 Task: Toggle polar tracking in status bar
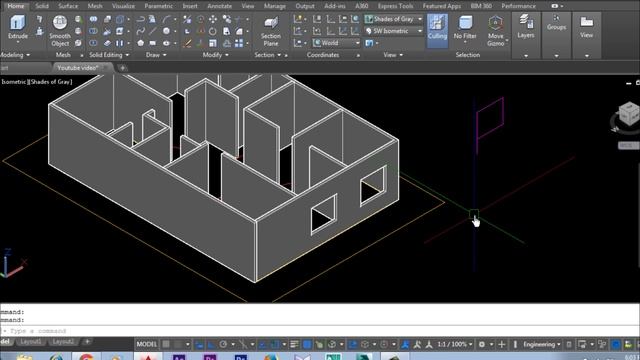pyautogui.click(x=223, y=344)
